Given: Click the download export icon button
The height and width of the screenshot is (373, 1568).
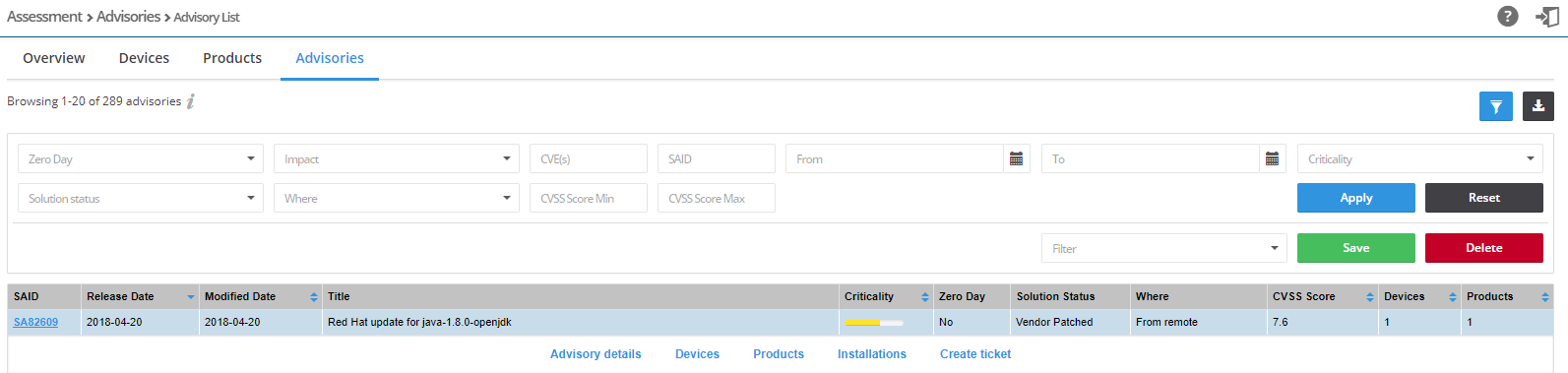Looking at the screenshot, I should pos(1538,106).
